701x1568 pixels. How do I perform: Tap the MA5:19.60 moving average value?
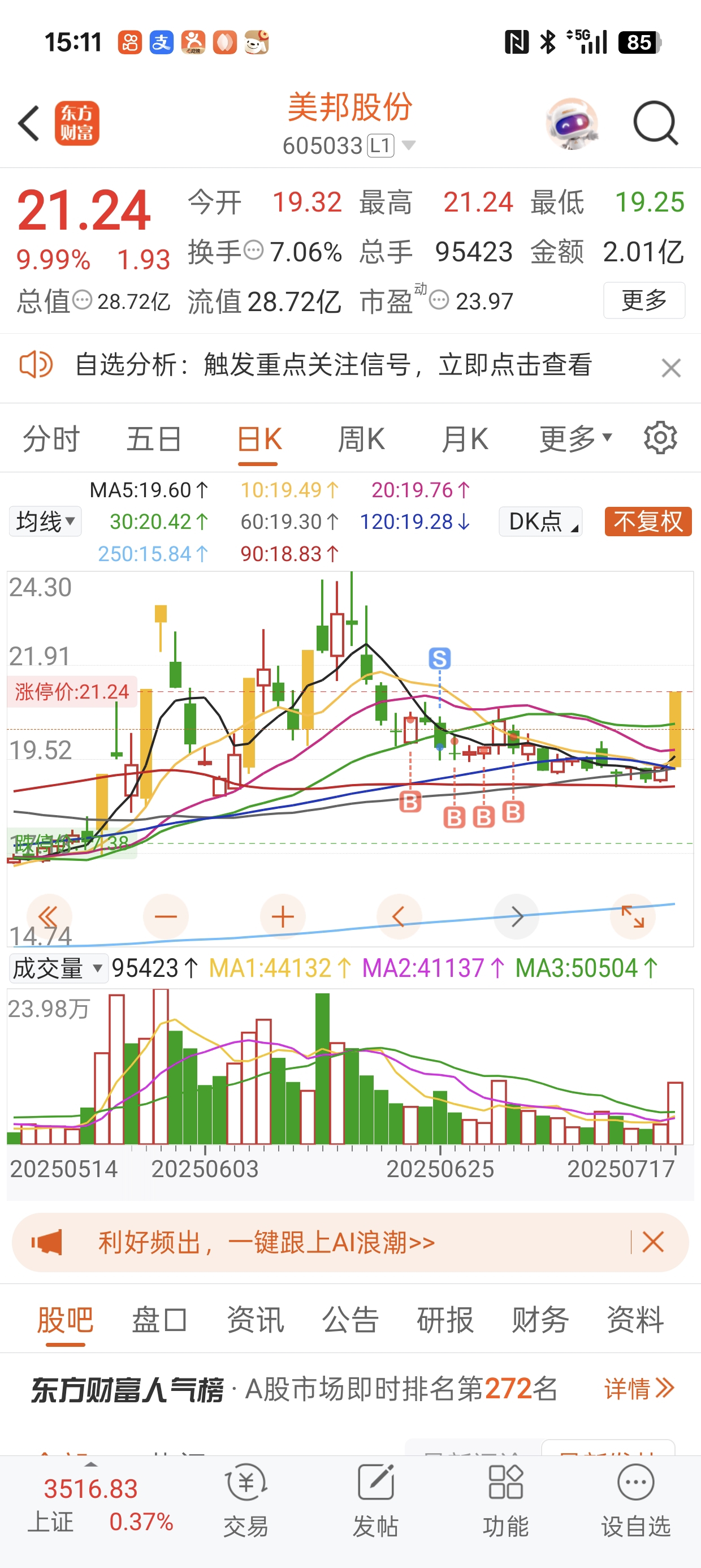[149, 490]
